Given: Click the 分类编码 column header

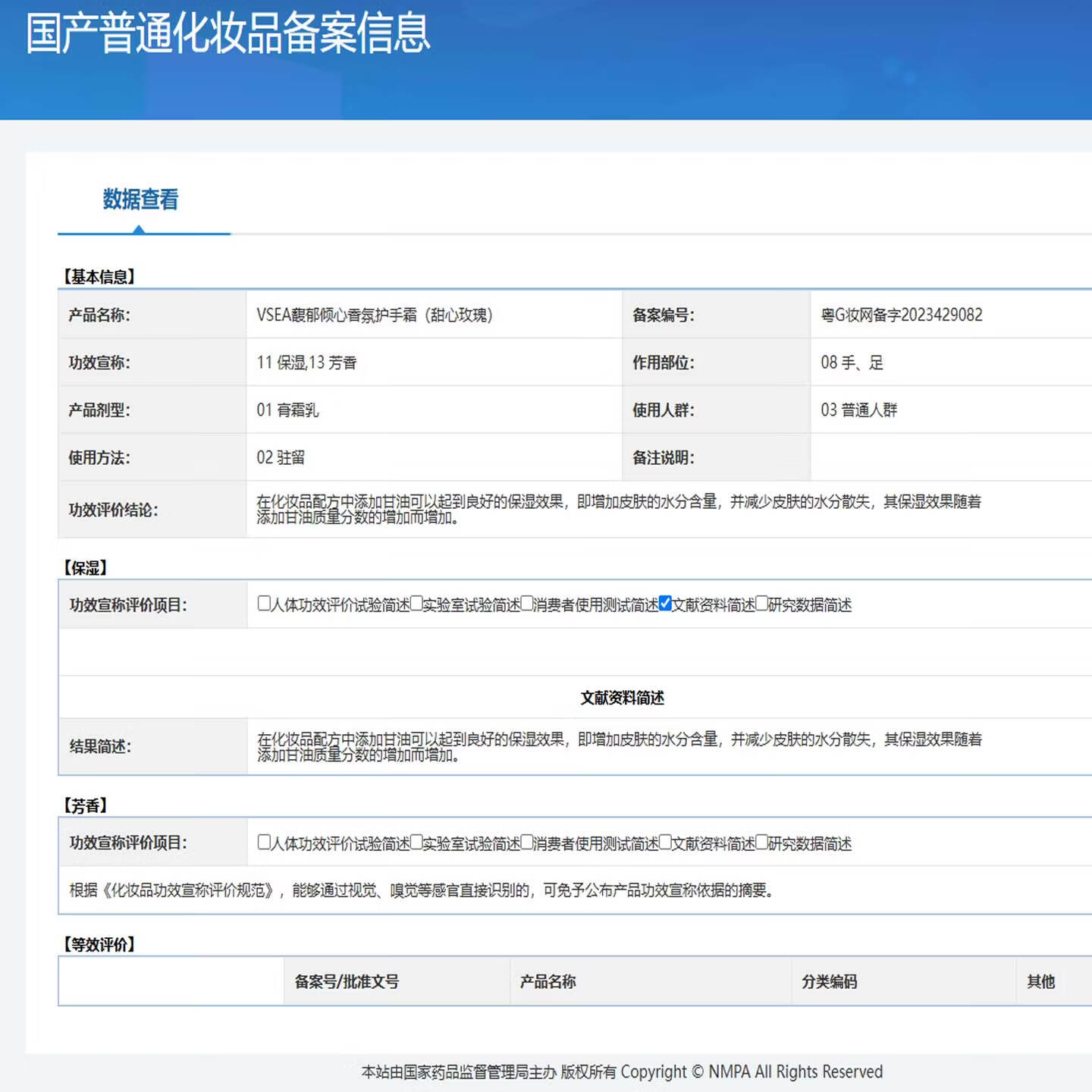Looking at the screenshot, I should pyautogui.click(x=830, y=982).
